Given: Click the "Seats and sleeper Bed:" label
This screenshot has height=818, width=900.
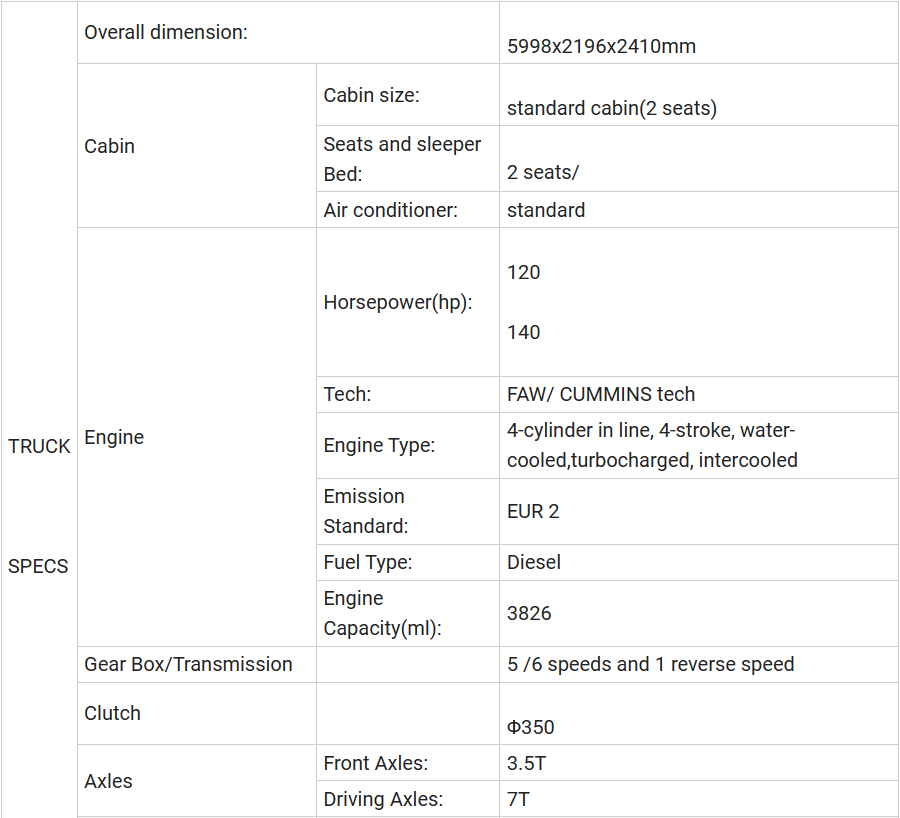Looking at the screenshot, I should [402, 158].
